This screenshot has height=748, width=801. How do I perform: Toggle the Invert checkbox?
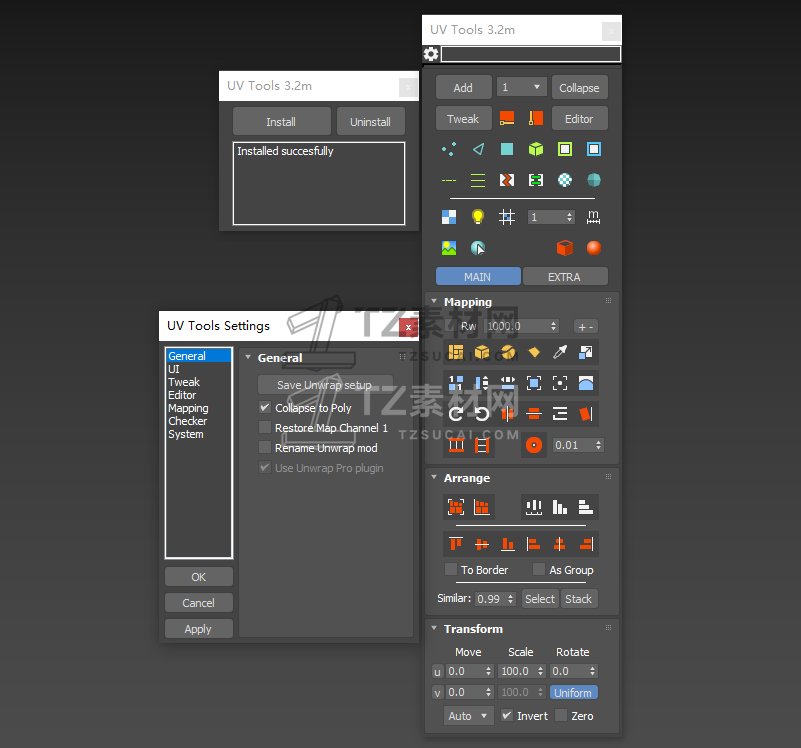(506, 715)
